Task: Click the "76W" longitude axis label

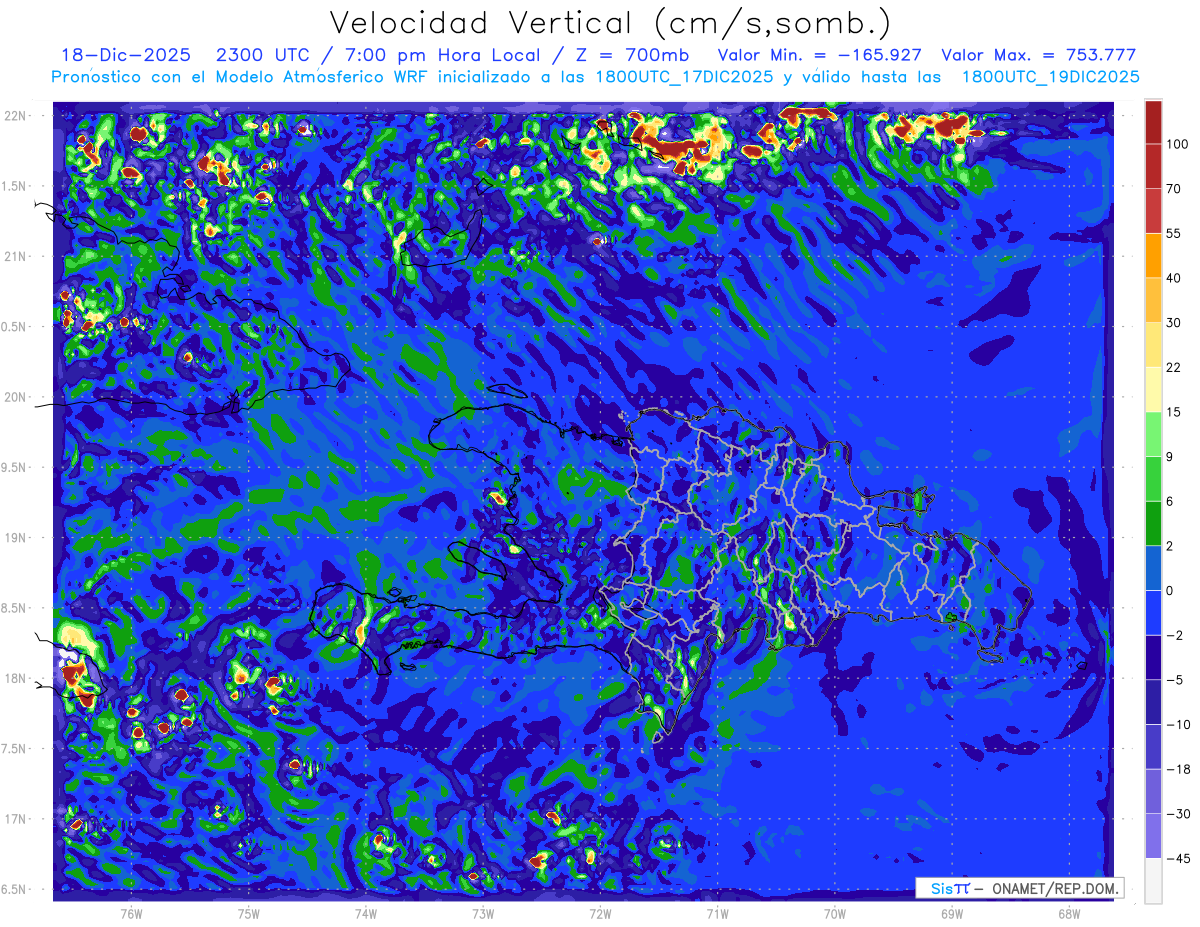Action: click(x=131, y=912)
